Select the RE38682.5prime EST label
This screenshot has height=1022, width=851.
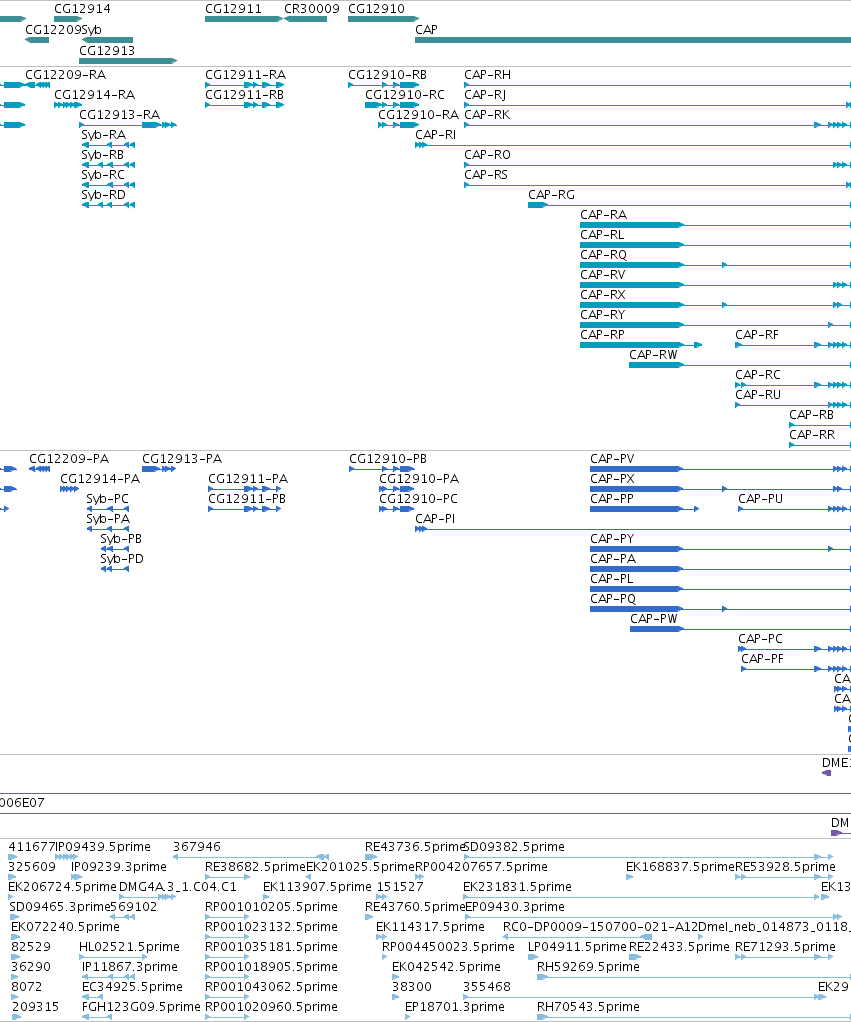click(255, 866)
